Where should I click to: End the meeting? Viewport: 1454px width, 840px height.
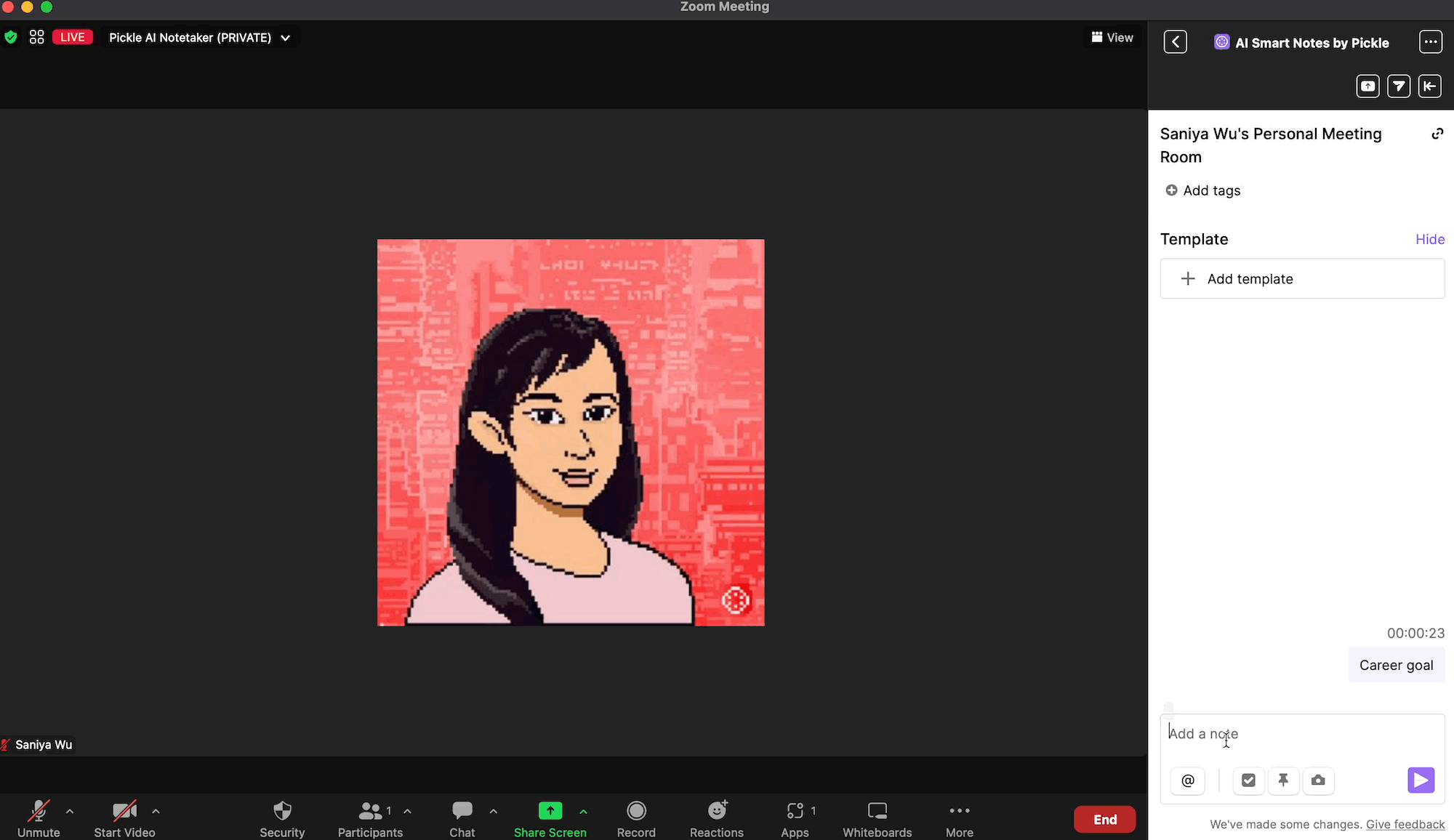tap(1105, 820)
